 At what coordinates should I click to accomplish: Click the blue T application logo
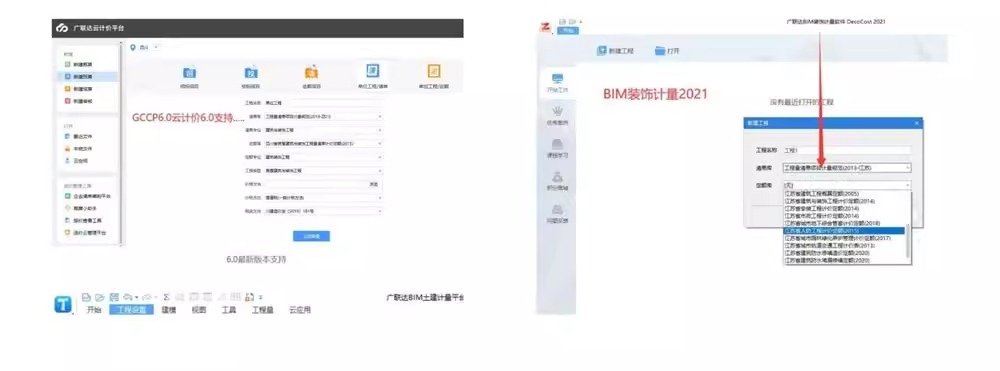(62, 305)
